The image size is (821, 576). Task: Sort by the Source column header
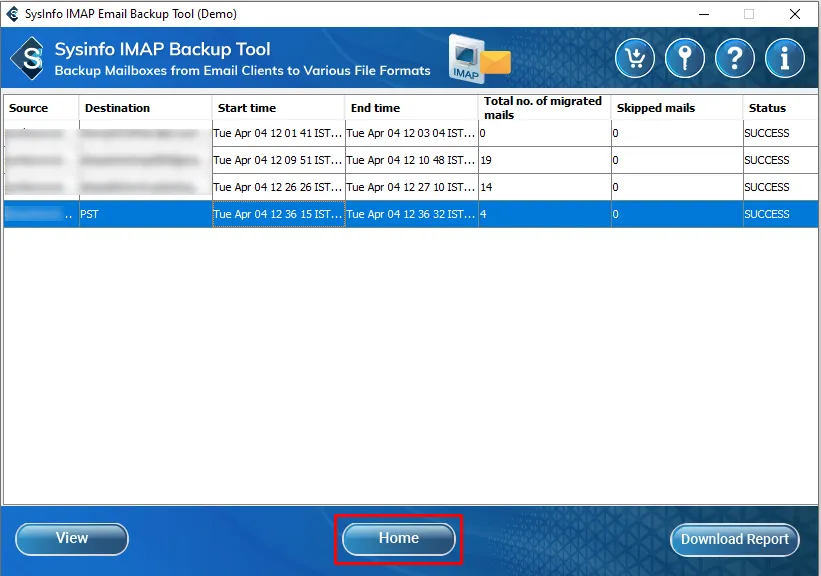[40, 108]
